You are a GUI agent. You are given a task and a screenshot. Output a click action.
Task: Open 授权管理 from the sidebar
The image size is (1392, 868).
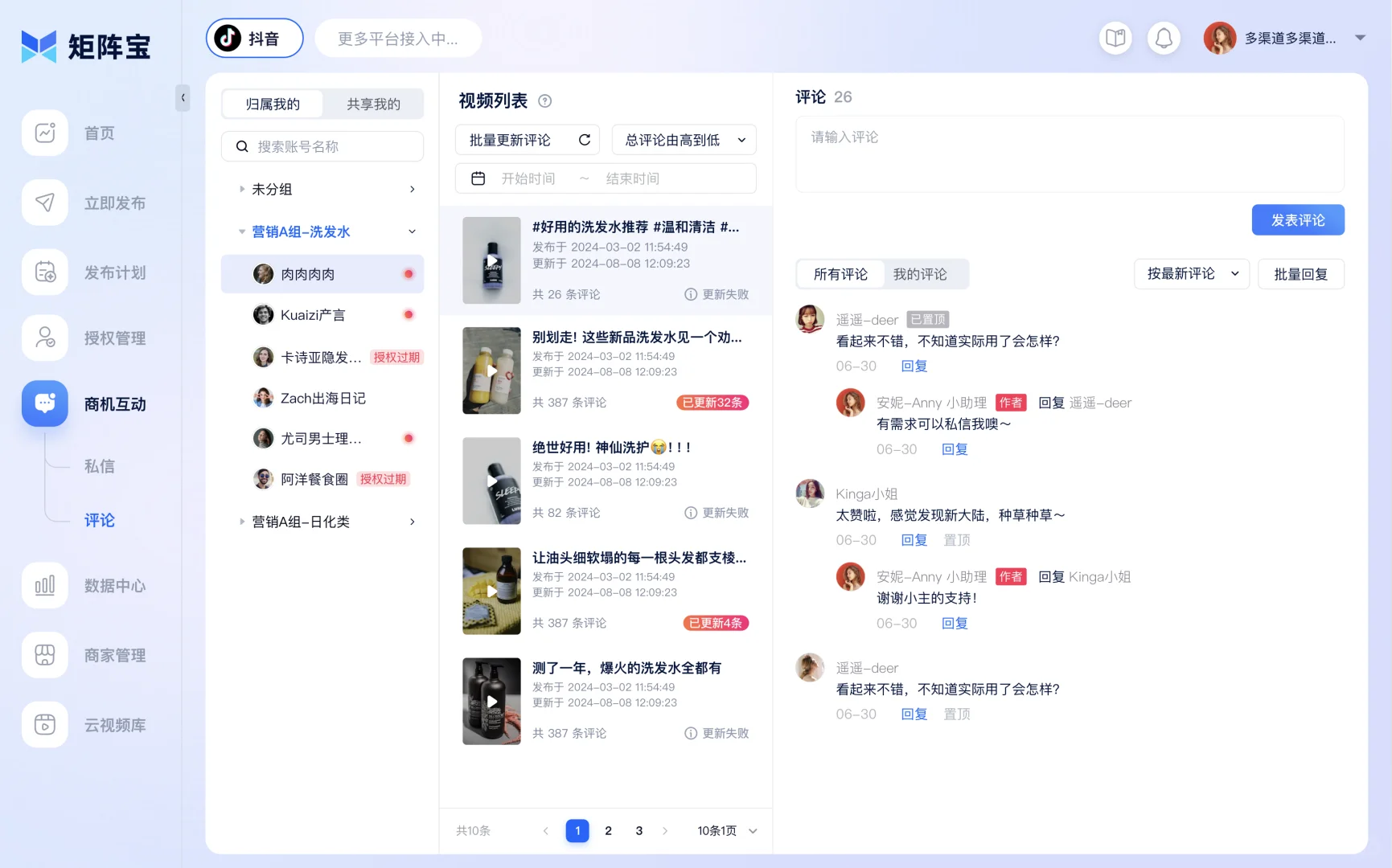pyautogui.click(x=113, y=338)
